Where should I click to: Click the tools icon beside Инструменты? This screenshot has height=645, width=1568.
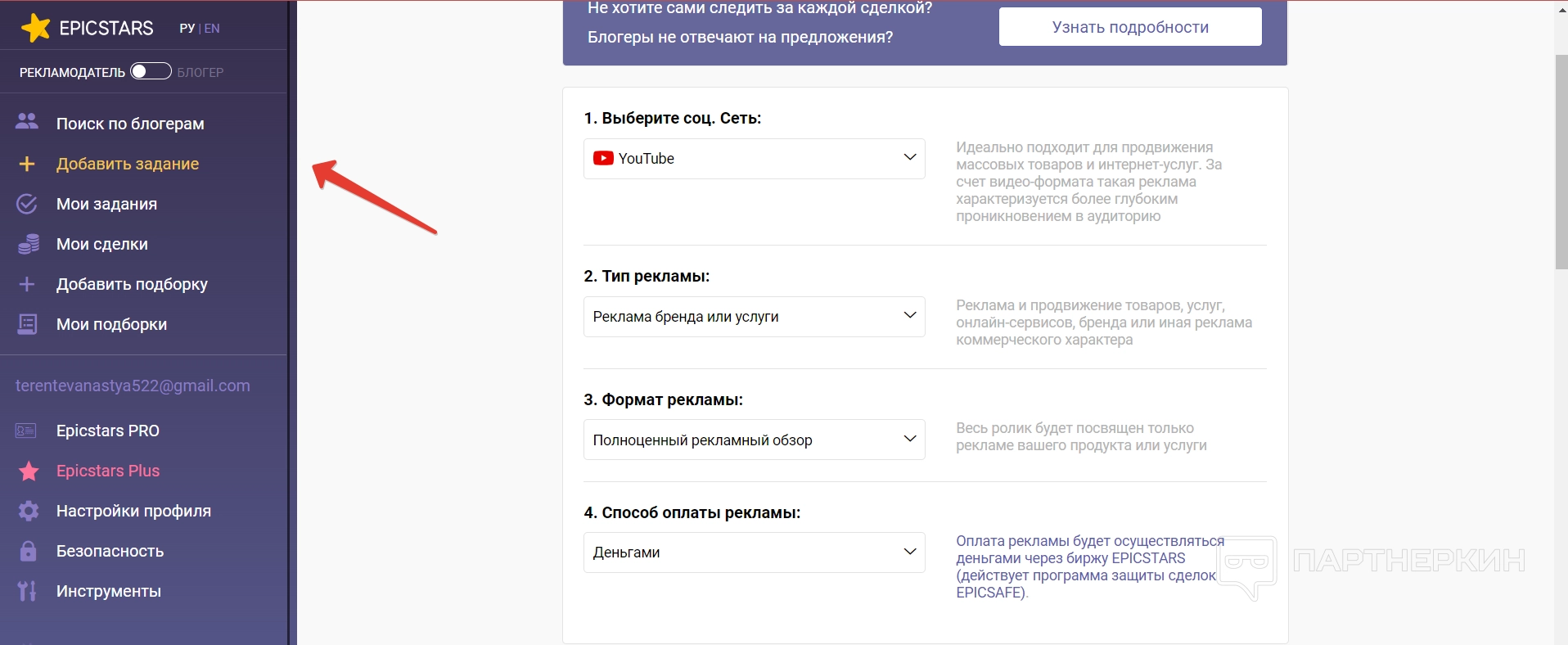point(27,591)
